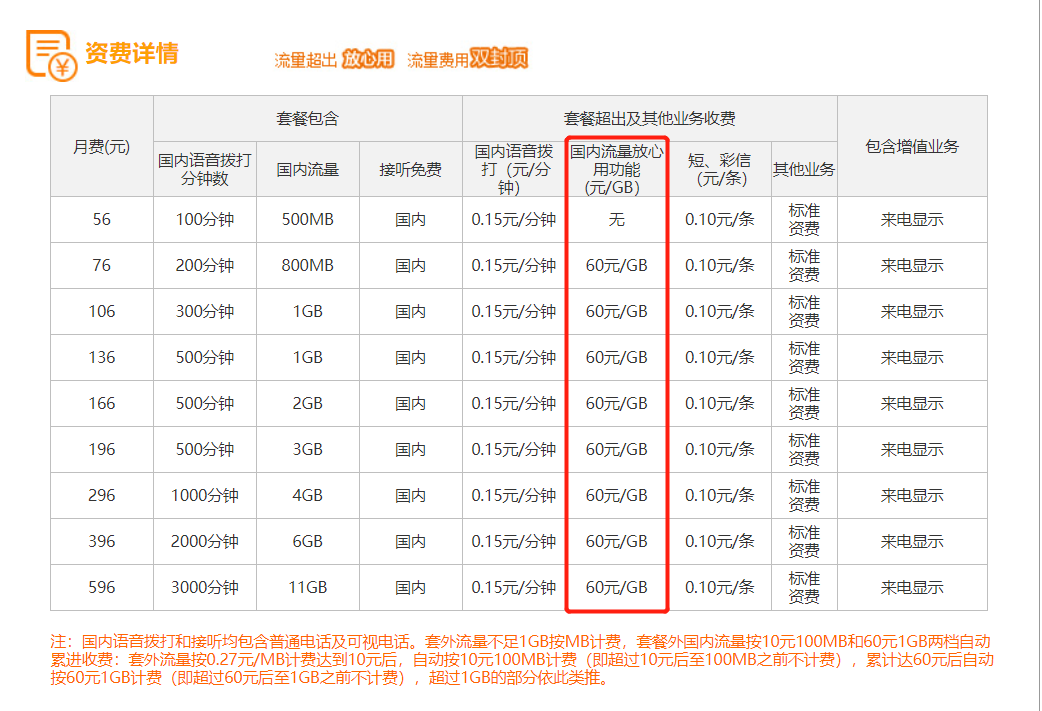This screenshot has height=711, width=1042.
Task: Click the 3000分钟 cell
Action: pyautogui.click(x=205, y=587)
